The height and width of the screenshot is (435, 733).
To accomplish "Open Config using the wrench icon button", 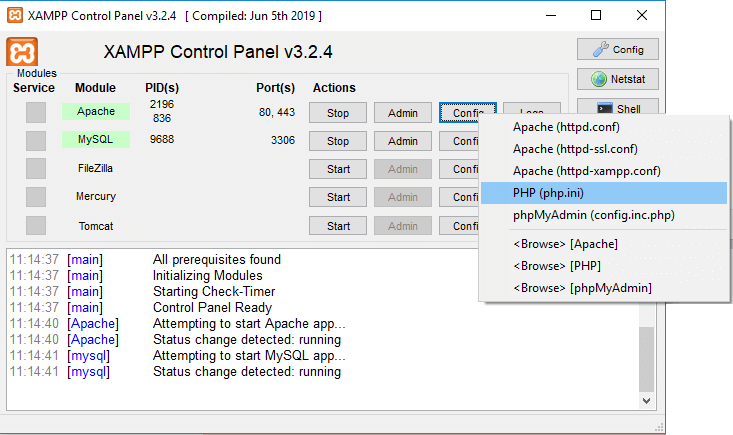I will (x=617, y=49).
